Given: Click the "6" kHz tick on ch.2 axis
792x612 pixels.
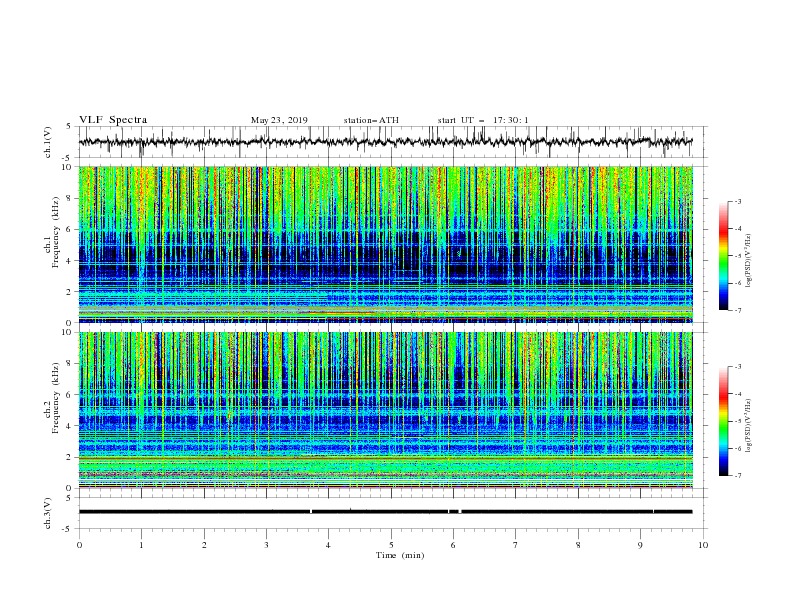Looking at the screenshot, I should (70, 395).
